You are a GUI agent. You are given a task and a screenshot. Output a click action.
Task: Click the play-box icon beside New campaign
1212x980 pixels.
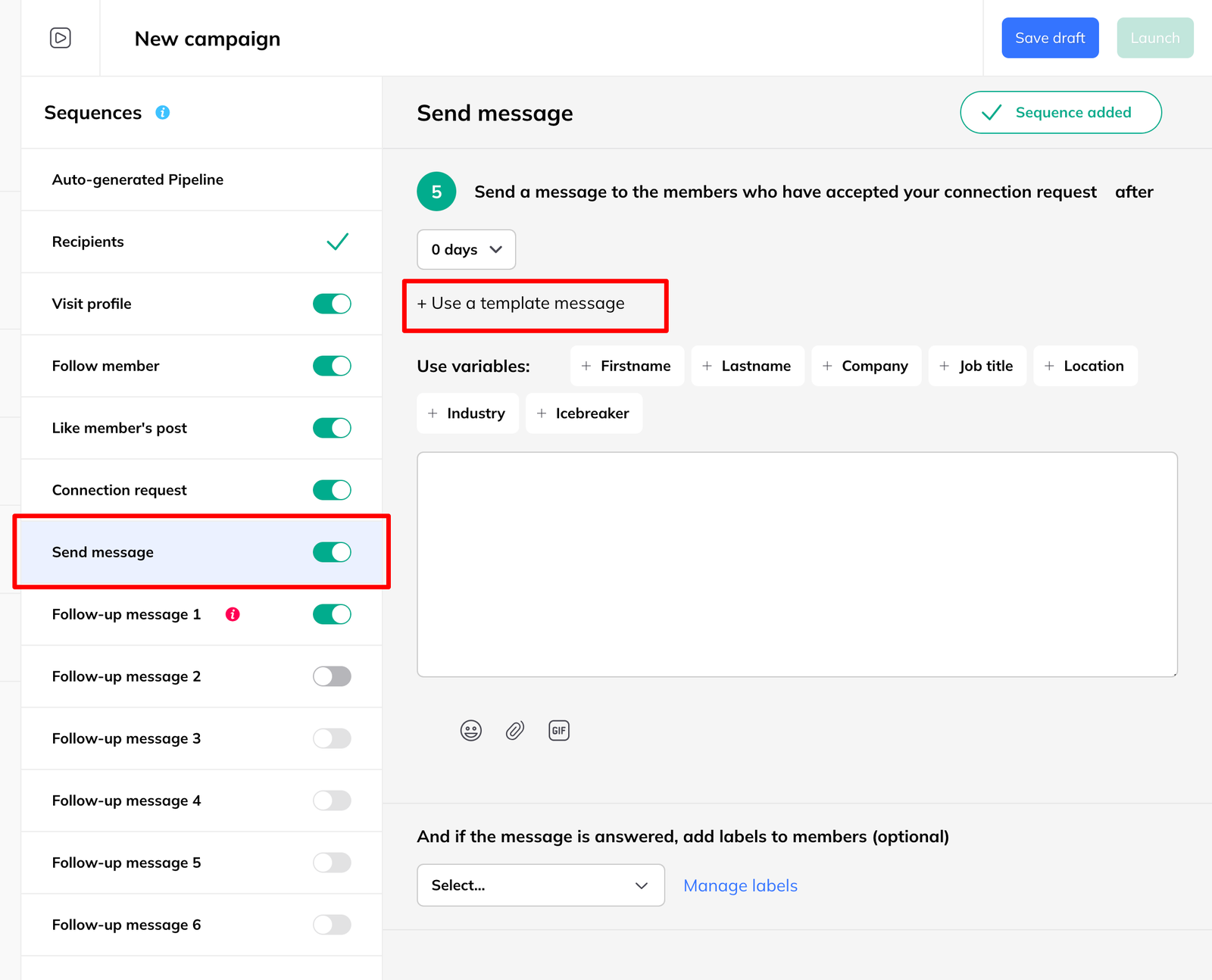(61, 38)
